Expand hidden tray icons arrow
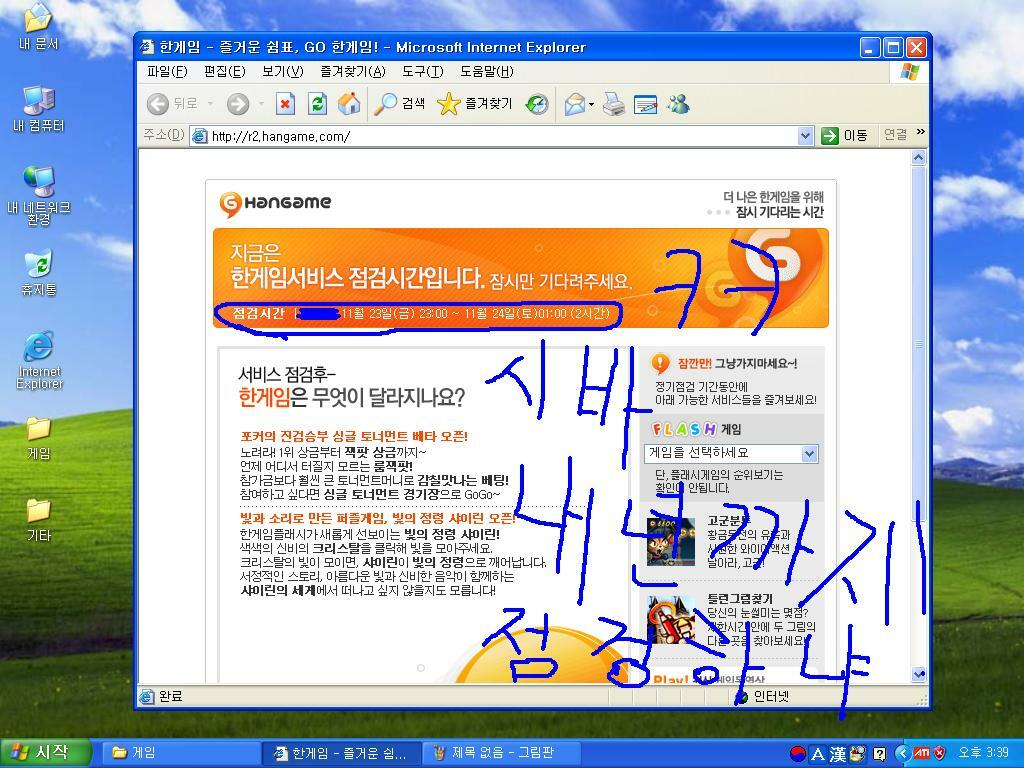Image resolution: width=1024 pixels, height=768 pixels. [903, 754]
